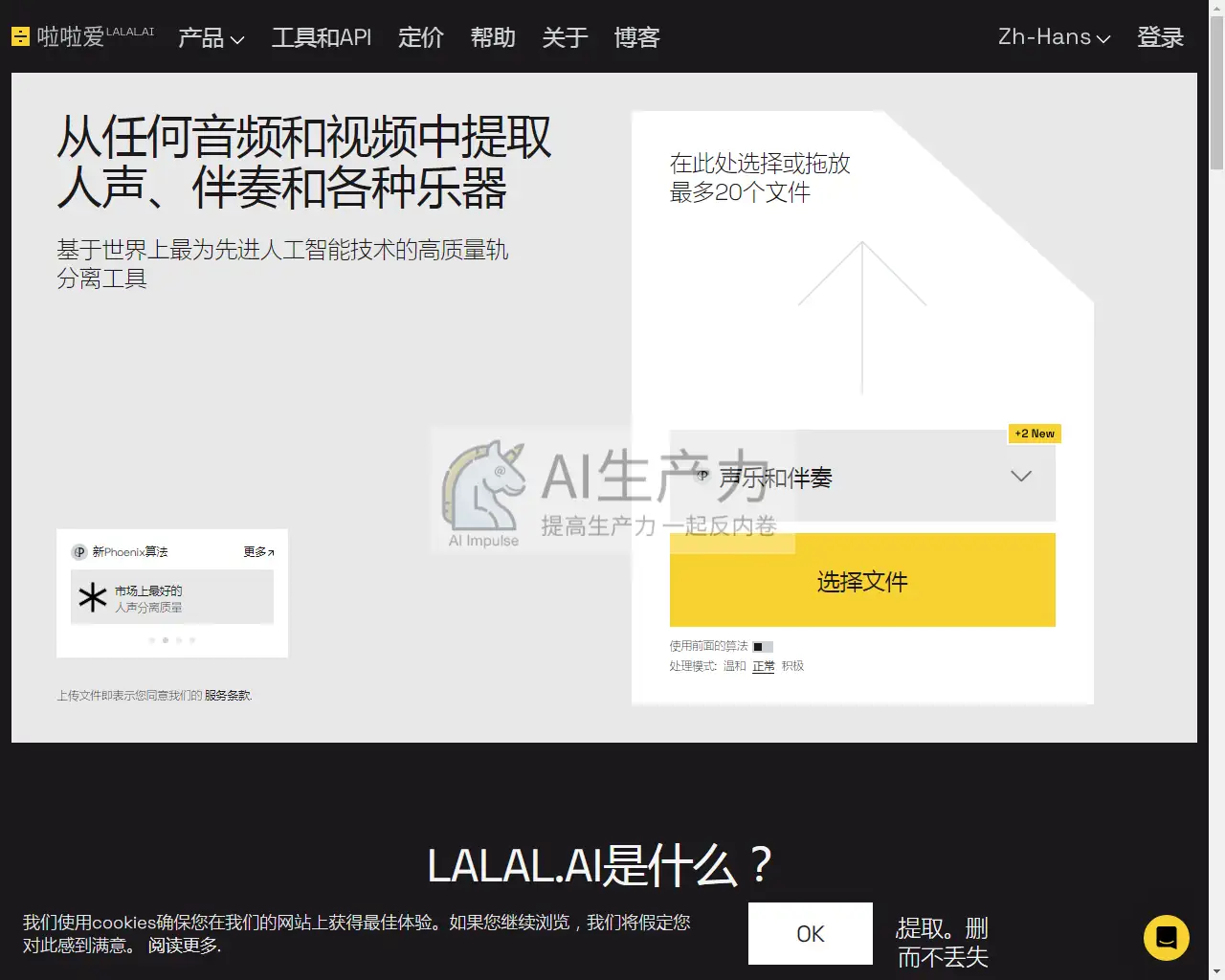Click the +2 New badge
This screenshot has width=1225, height=980.
1035,434
